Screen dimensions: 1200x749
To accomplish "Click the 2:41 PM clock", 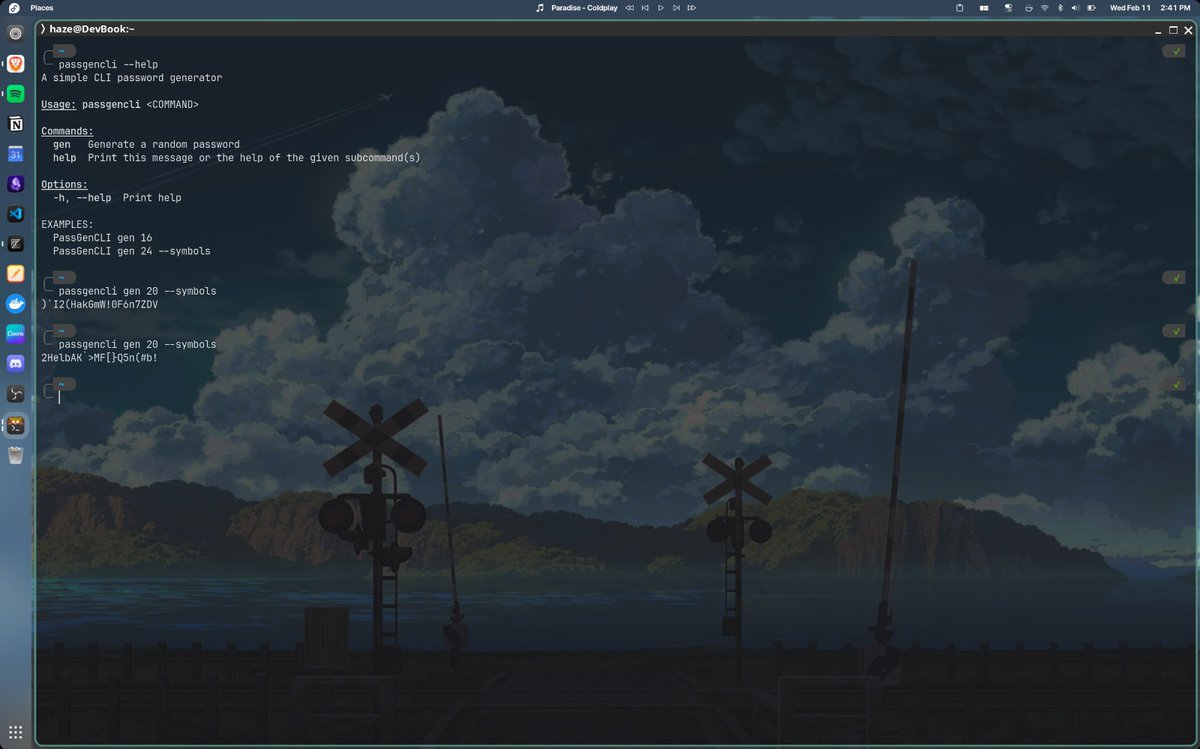I will pos(1175,7).
